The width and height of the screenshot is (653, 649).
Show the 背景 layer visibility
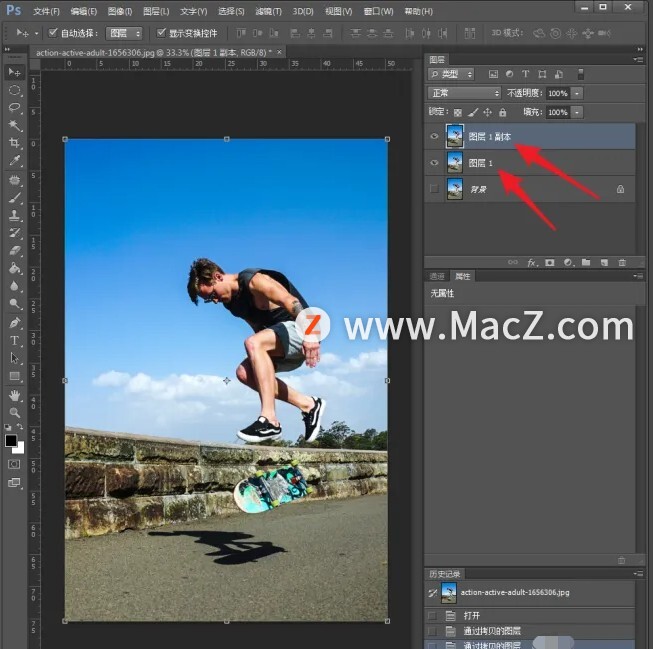click(x=434, y=188)
